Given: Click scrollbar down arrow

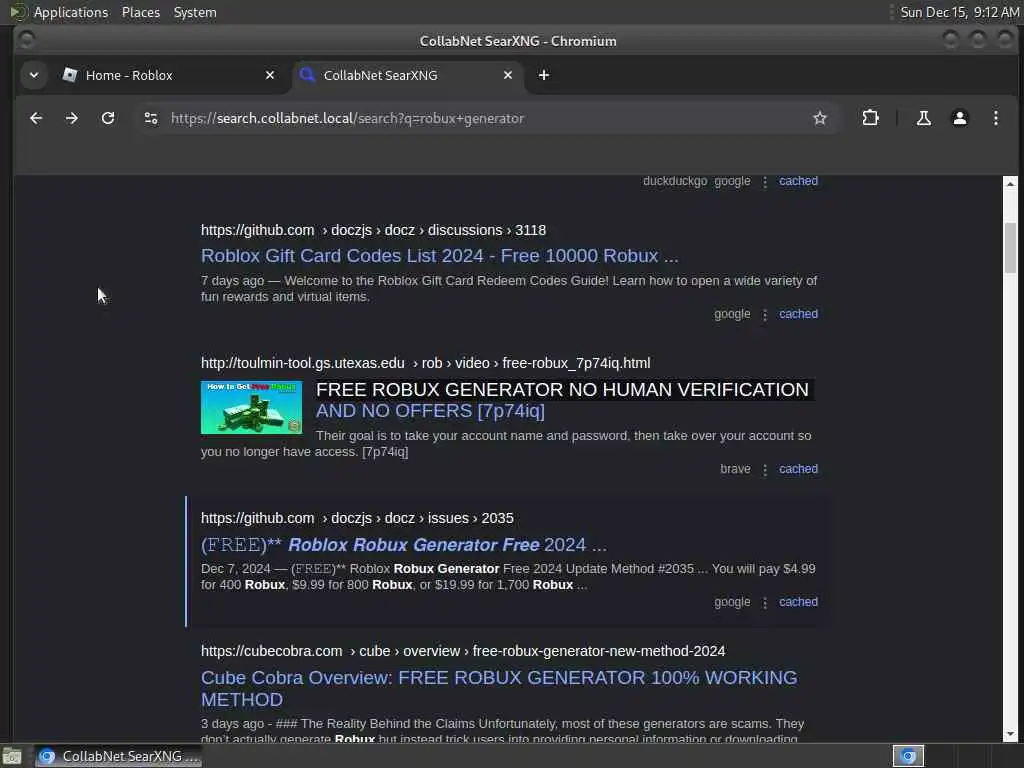Looking at the screenshot, I should pyautogui.click(x=1010, y=734).
